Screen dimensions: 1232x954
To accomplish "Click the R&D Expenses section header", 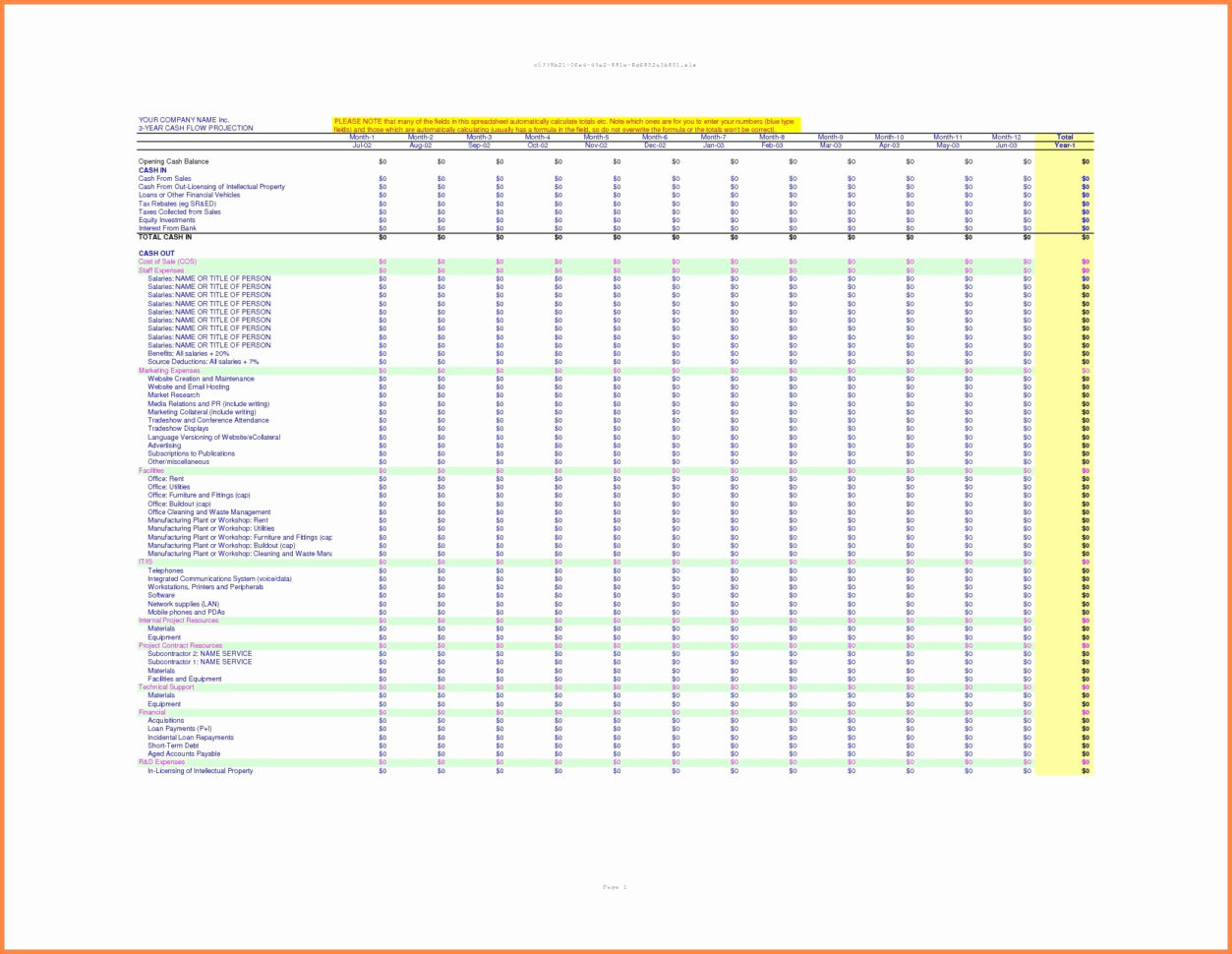I will tap(159, 761).
